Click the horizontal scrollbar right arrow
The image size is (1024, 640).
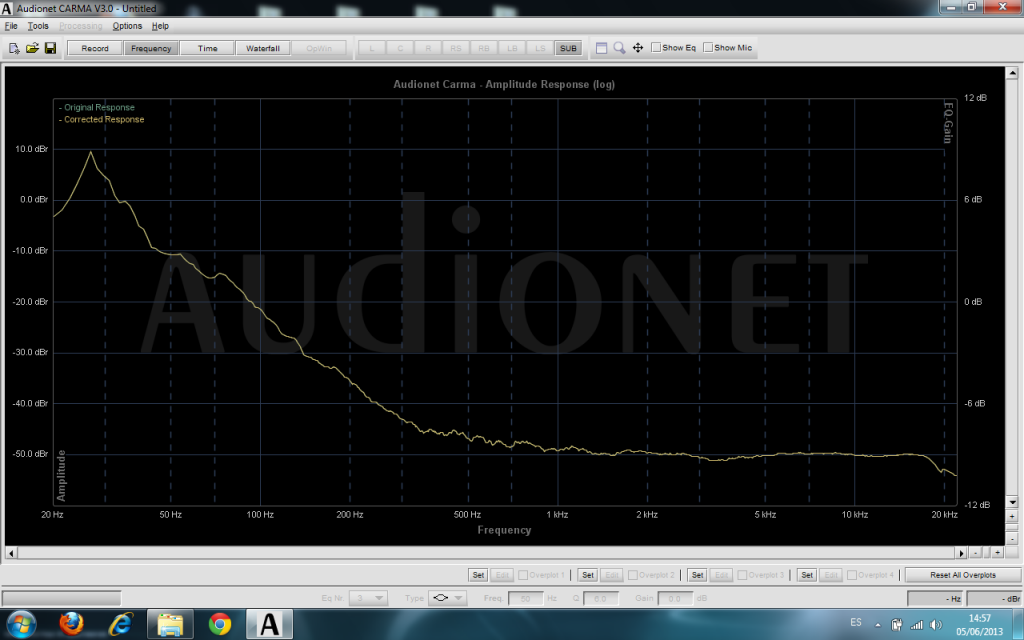pyautogui.click(x=961, y=553)
